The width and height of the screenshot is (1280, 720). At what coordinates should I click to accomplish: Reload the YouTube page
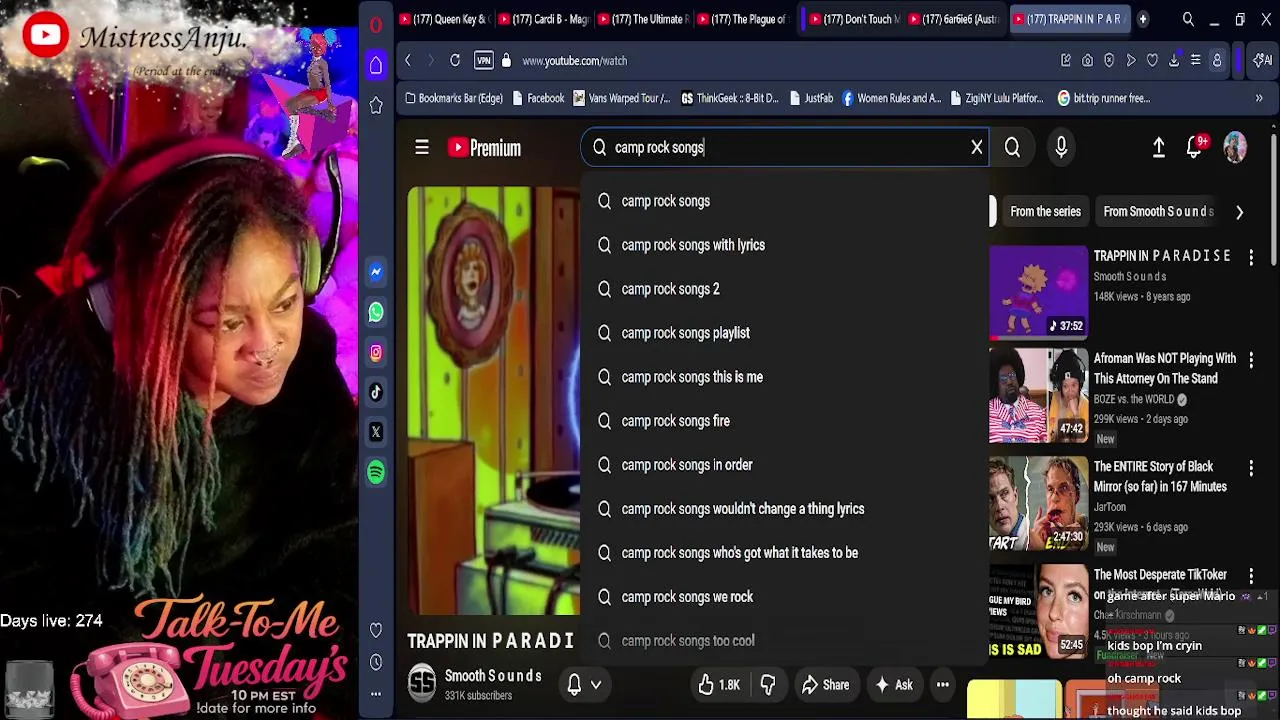pyautogui.click(x=455, y=61)
